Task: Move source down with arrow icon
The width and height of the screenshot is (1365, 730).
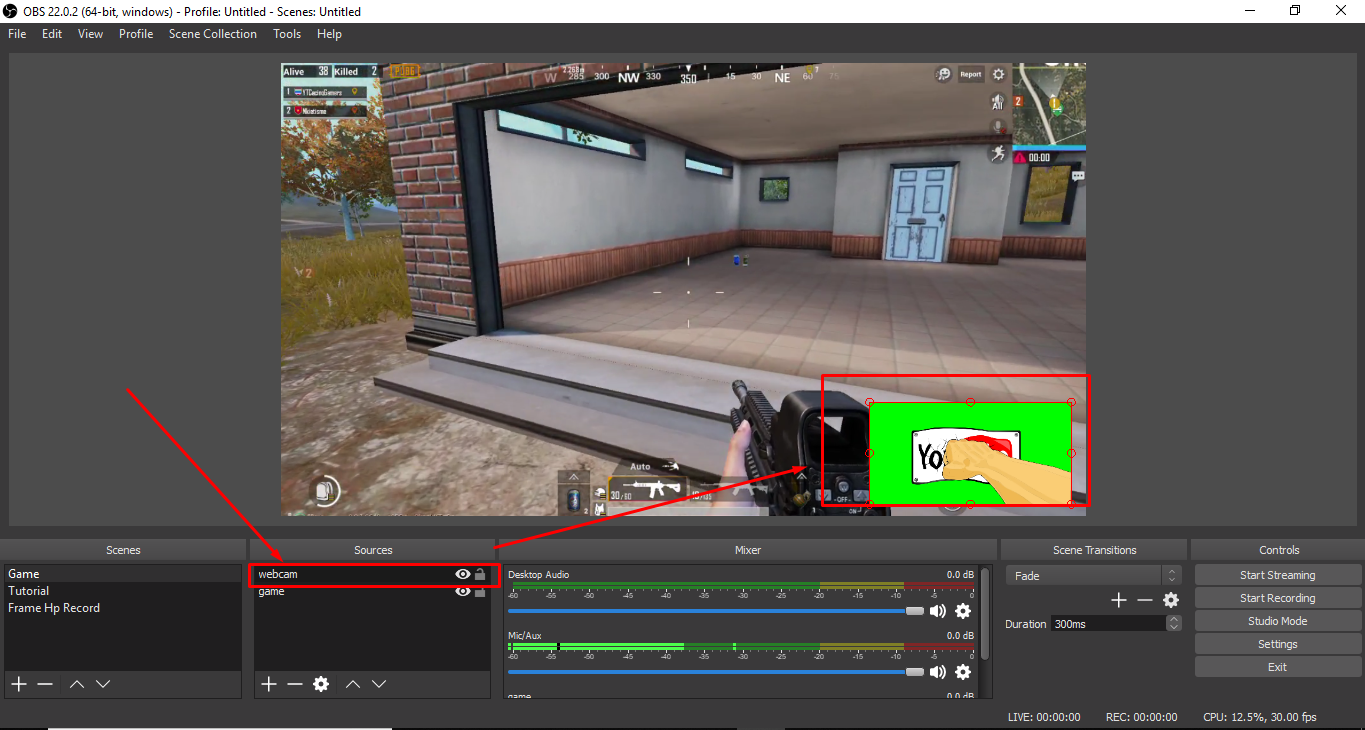Action: 379,684
